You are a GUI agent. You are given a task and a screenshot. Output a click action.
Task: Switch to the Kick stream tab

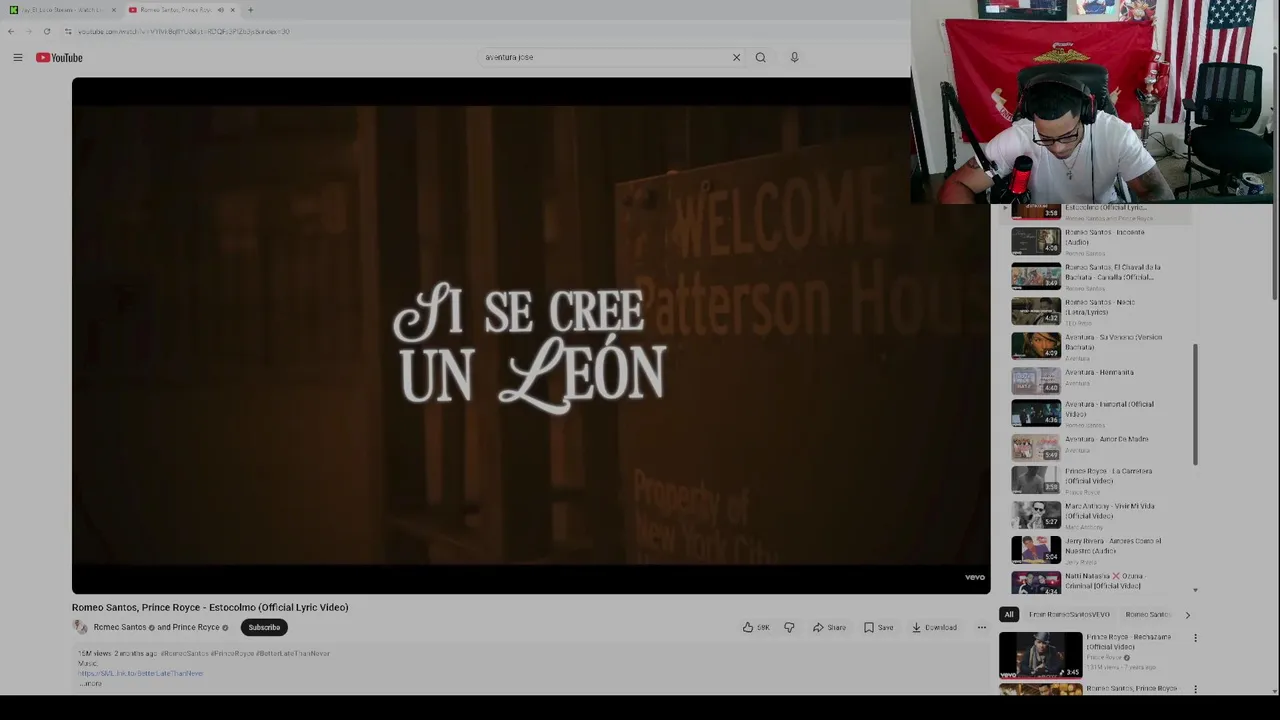click(62, 10)
